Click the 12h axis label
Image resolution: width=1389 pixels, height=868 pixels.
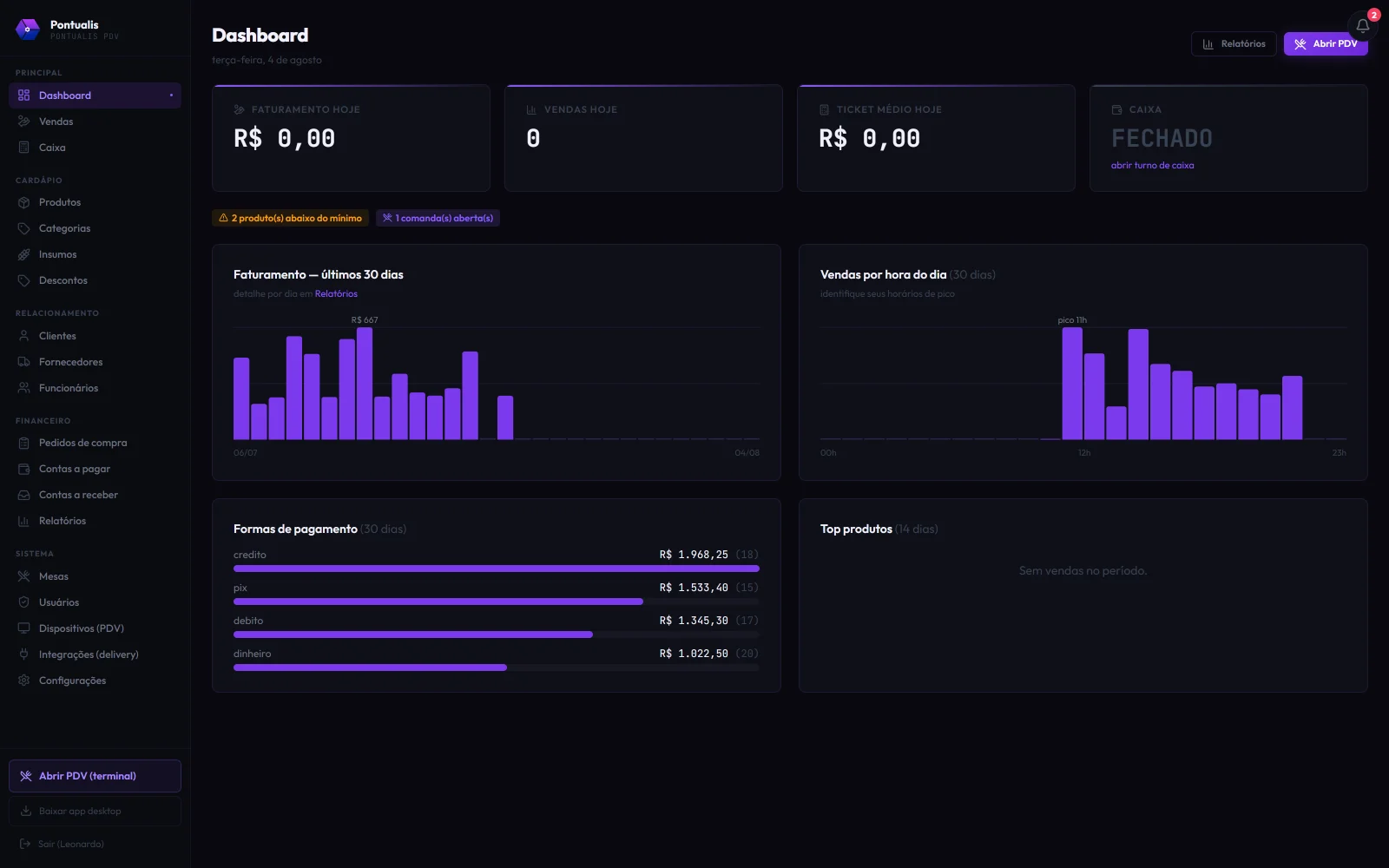pyautogui.click(x=1084, y=453)
